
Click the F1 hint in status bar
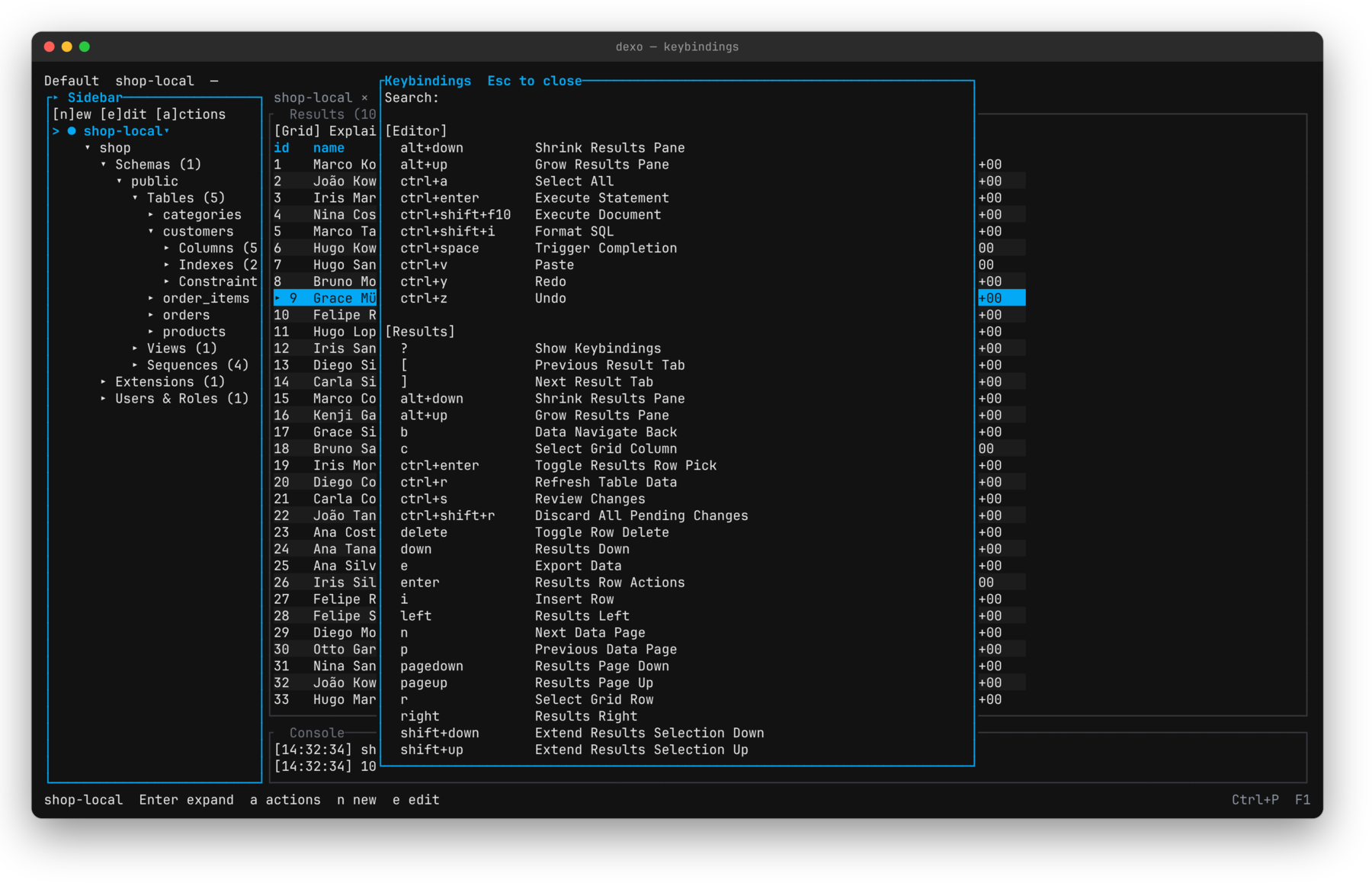[1303, 800]
